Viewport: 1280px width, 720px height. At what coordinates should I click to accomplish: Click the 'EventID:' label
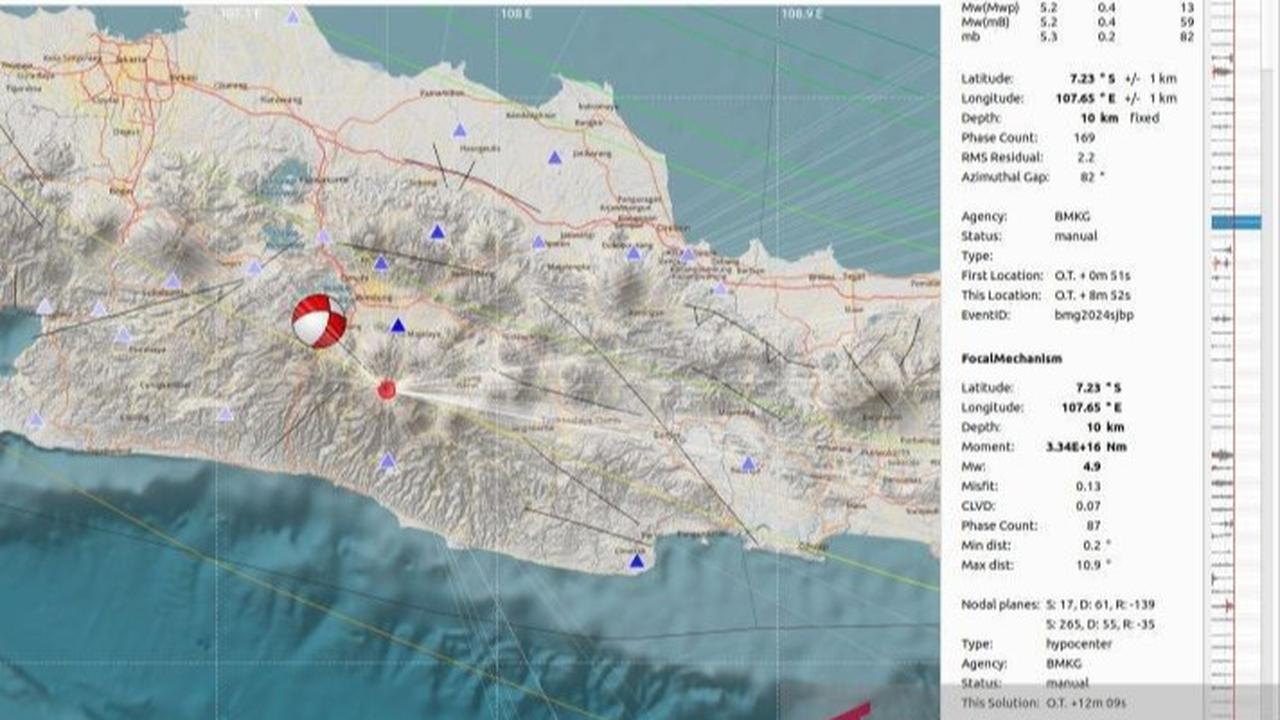pos(985,315)
